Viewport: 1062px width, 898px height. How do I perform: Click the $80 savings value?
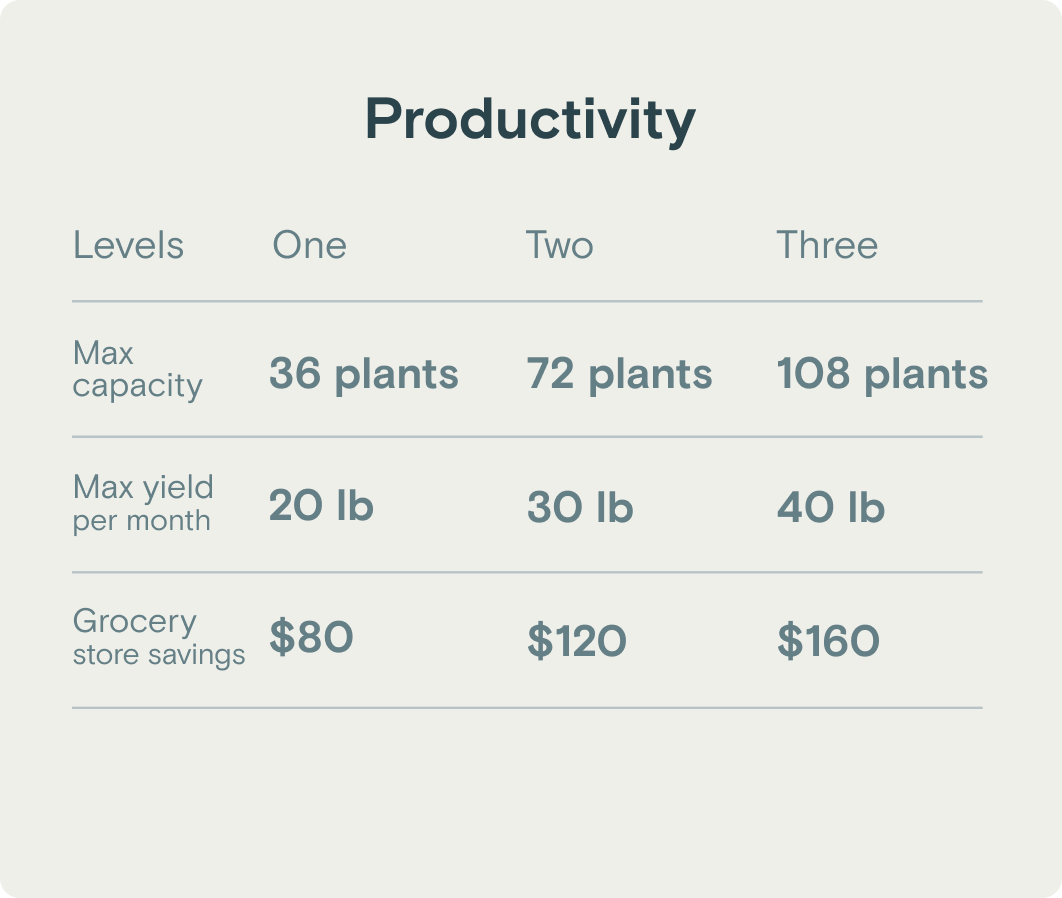tap(311, 637)
